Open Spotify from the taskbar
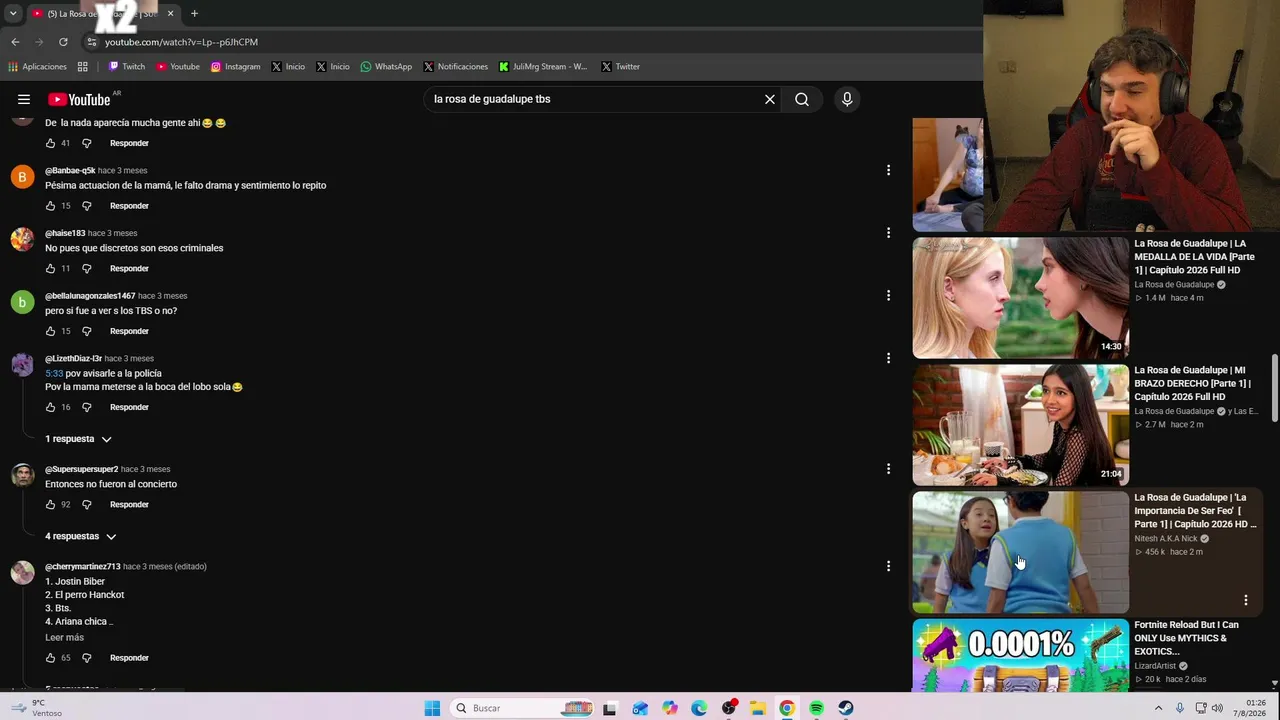 pos(817,708)
